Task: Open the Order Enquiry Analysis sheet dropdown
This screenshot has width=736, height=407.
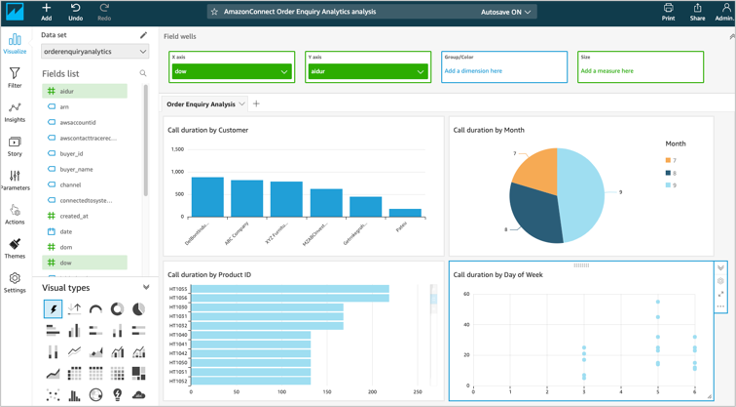Action: pos(242,104)
